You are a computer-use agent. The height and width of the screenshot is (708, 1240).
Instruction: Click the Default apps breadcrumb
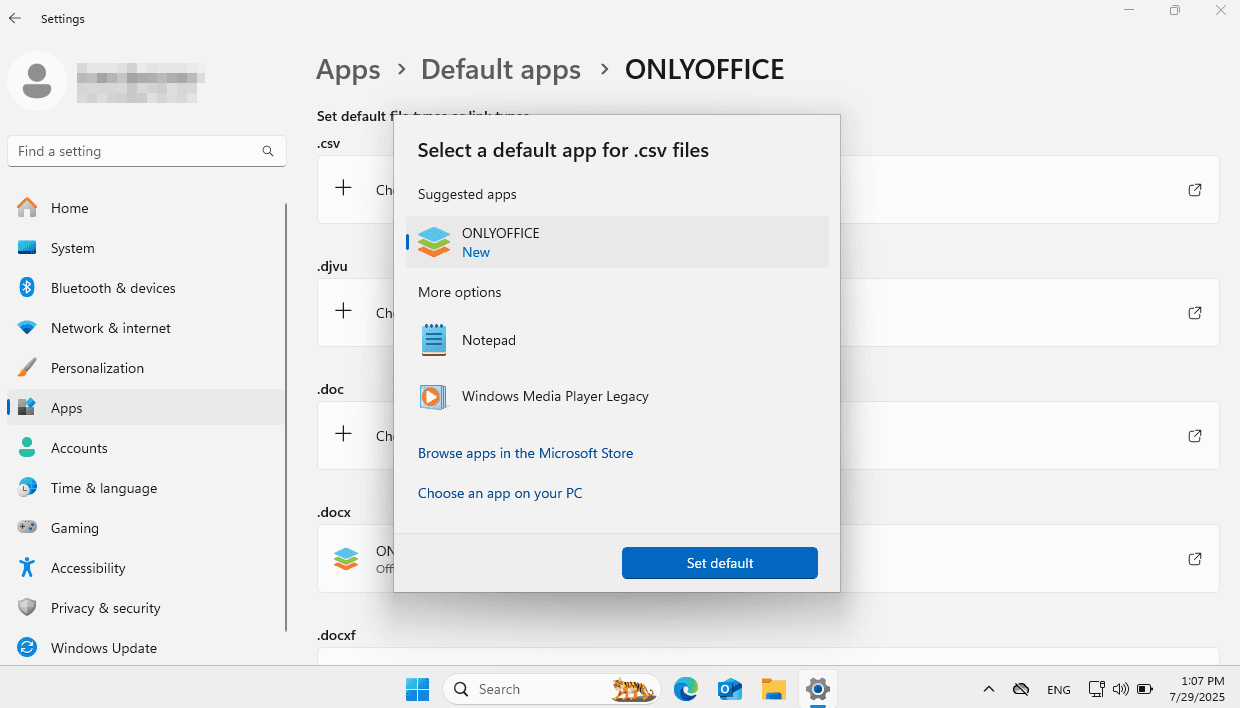coord(501,69)
